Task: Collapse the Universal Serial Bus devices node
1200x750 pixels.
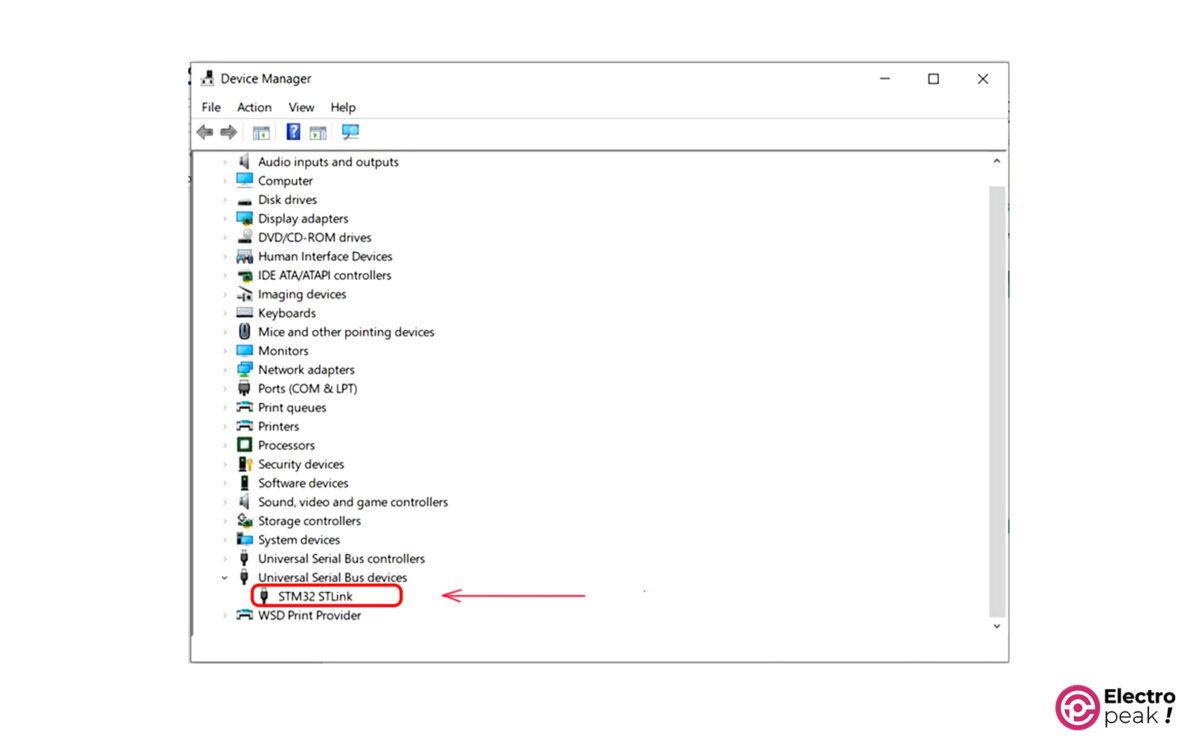Action: pyautogui.click(x=225, y=578)
